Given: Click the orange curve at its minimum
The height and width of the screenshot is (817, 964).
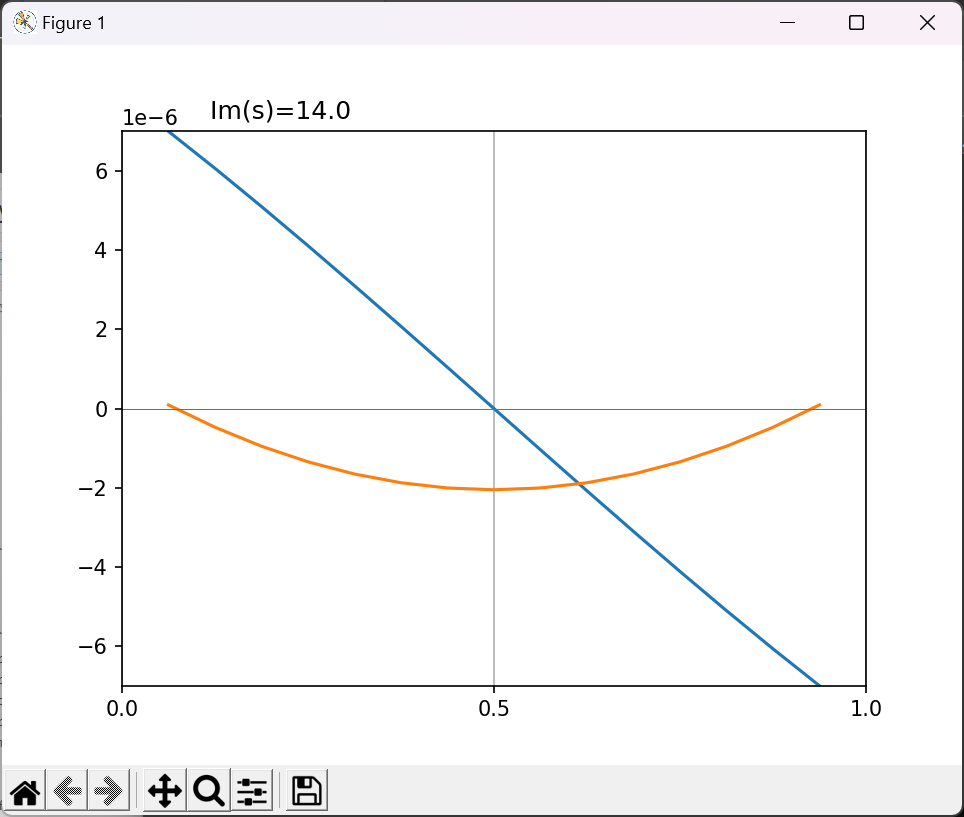Looking at the screenshot, I should tap(494, 489).
